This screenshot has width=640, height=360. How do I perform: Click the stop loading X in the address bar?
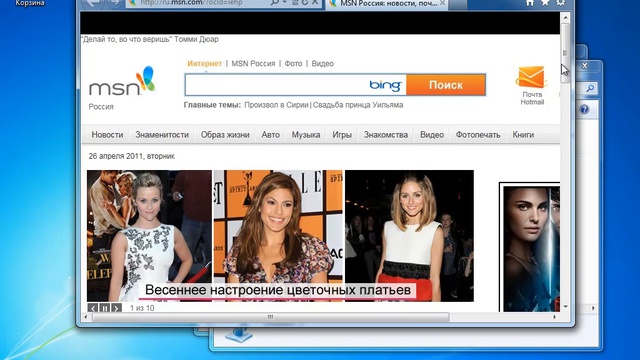[x=315, y=2]
